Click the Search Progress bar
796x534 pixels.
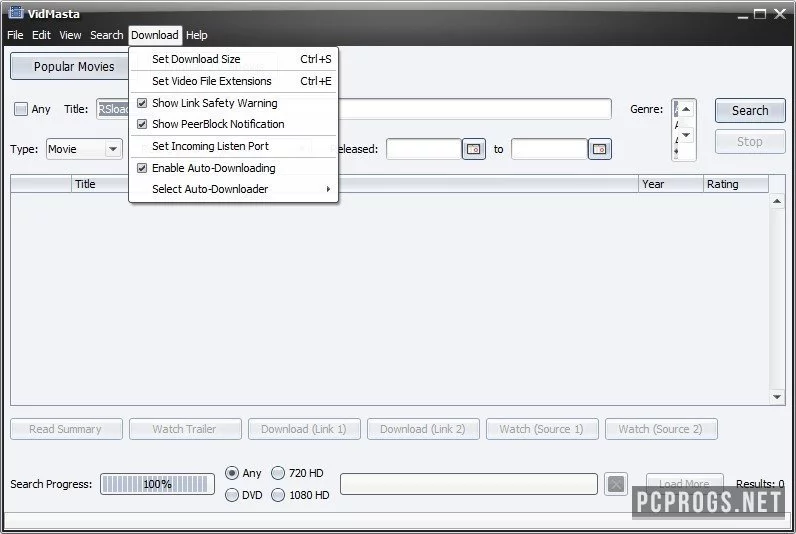[x=157, y=484]
